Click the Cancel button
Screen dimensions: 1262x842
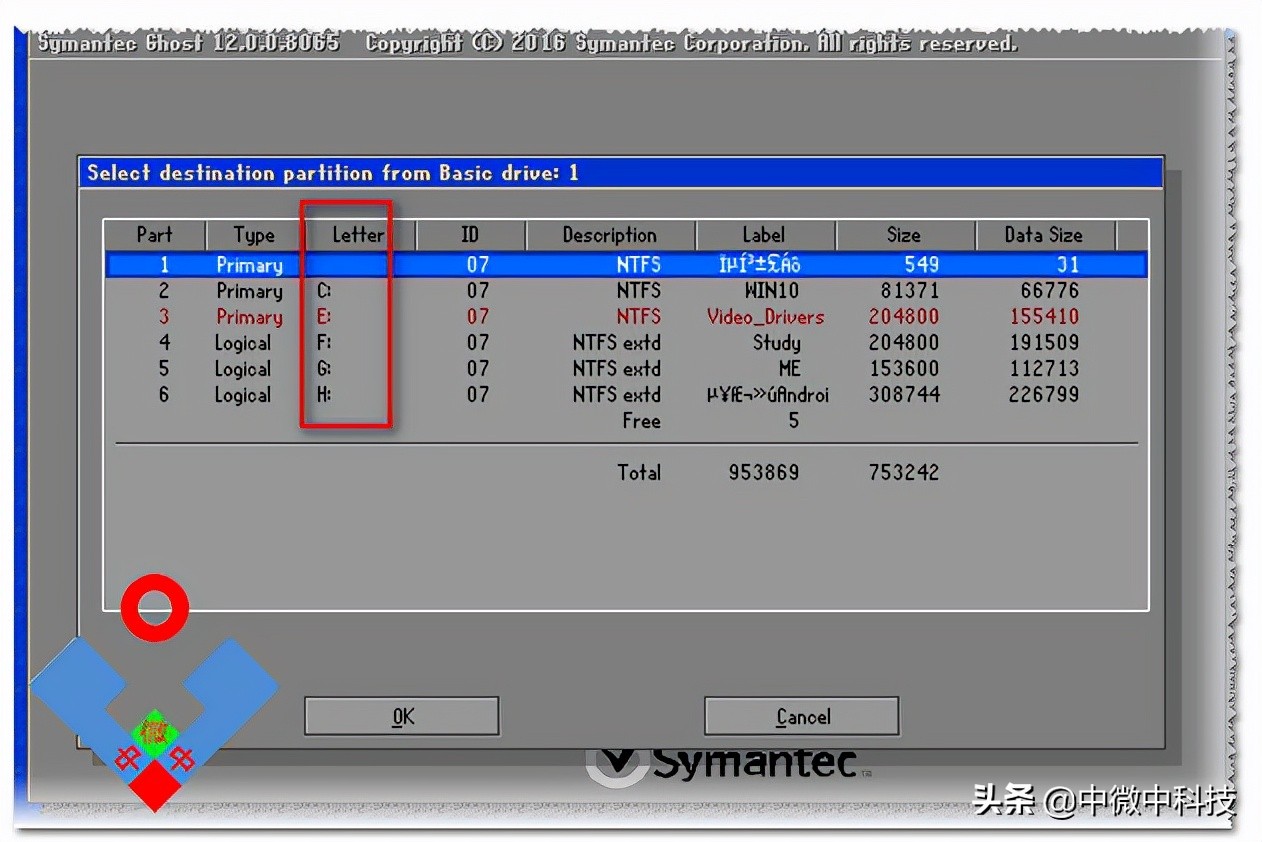[801, 717]
